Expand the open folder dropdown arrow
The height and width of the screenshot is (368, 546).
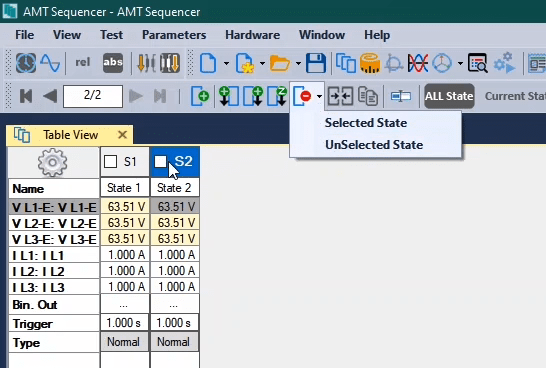(298, 63)
